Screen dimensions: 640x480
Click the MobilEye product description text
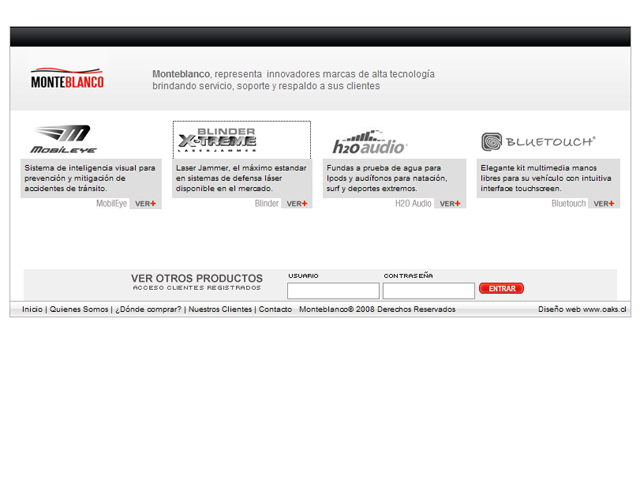(x=90, y=177)
